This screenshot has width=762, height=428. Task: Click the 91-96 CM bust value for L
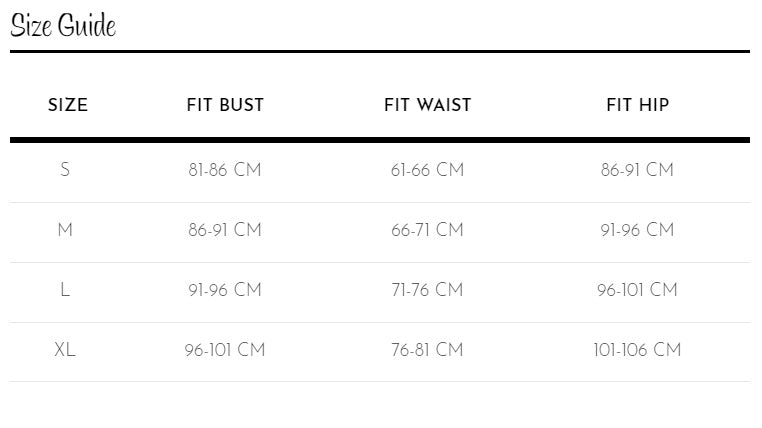[x=225, y=291]
